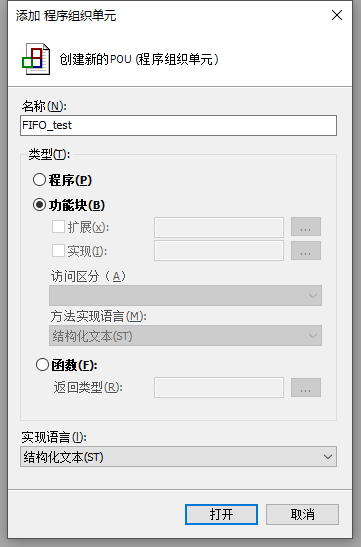Open the 方法实现语言 dropdown
This screenshot has width=361, height=547.
click(x=185, y=336)
